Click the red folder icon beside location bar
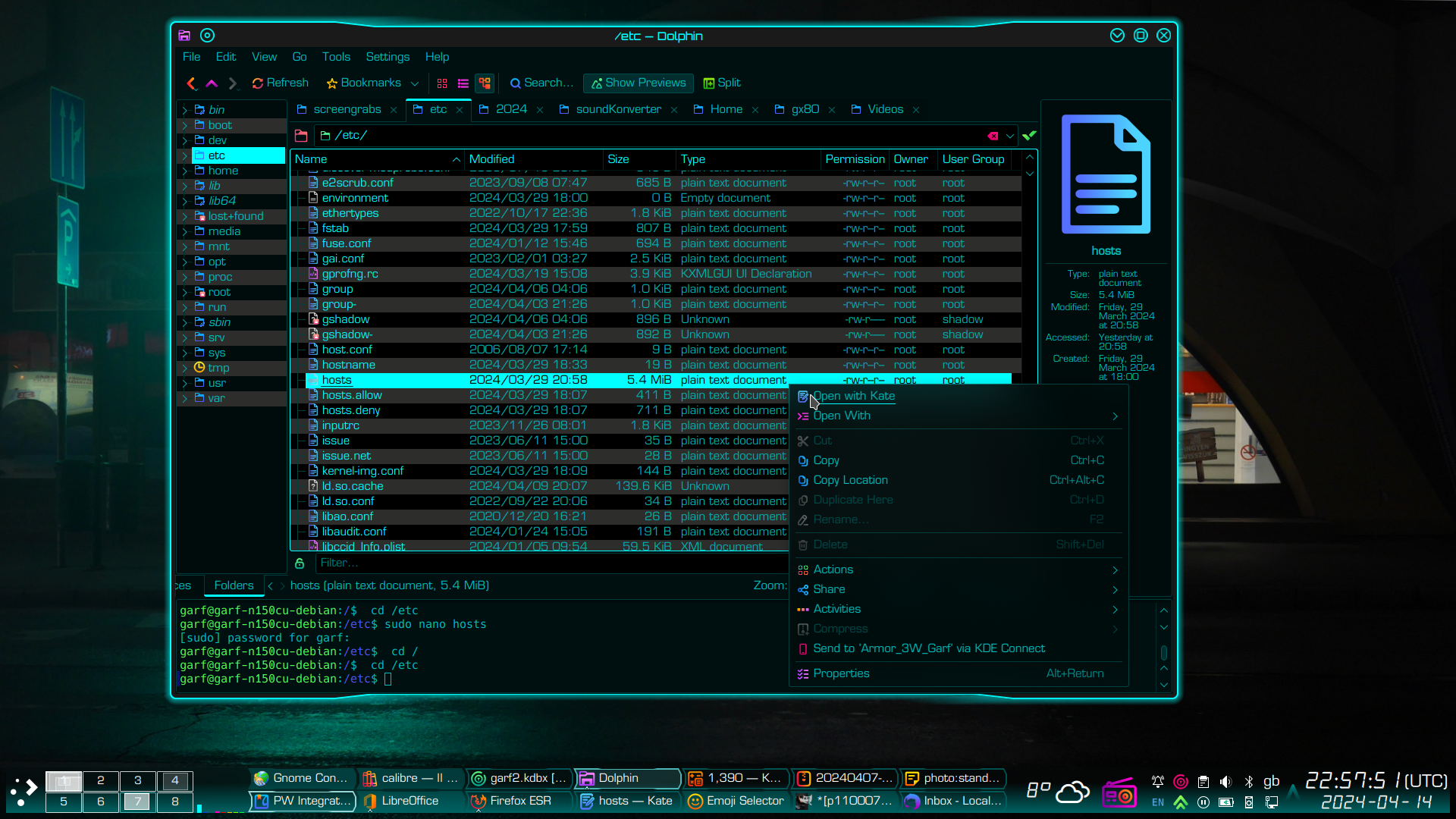 tap(301, 136)
